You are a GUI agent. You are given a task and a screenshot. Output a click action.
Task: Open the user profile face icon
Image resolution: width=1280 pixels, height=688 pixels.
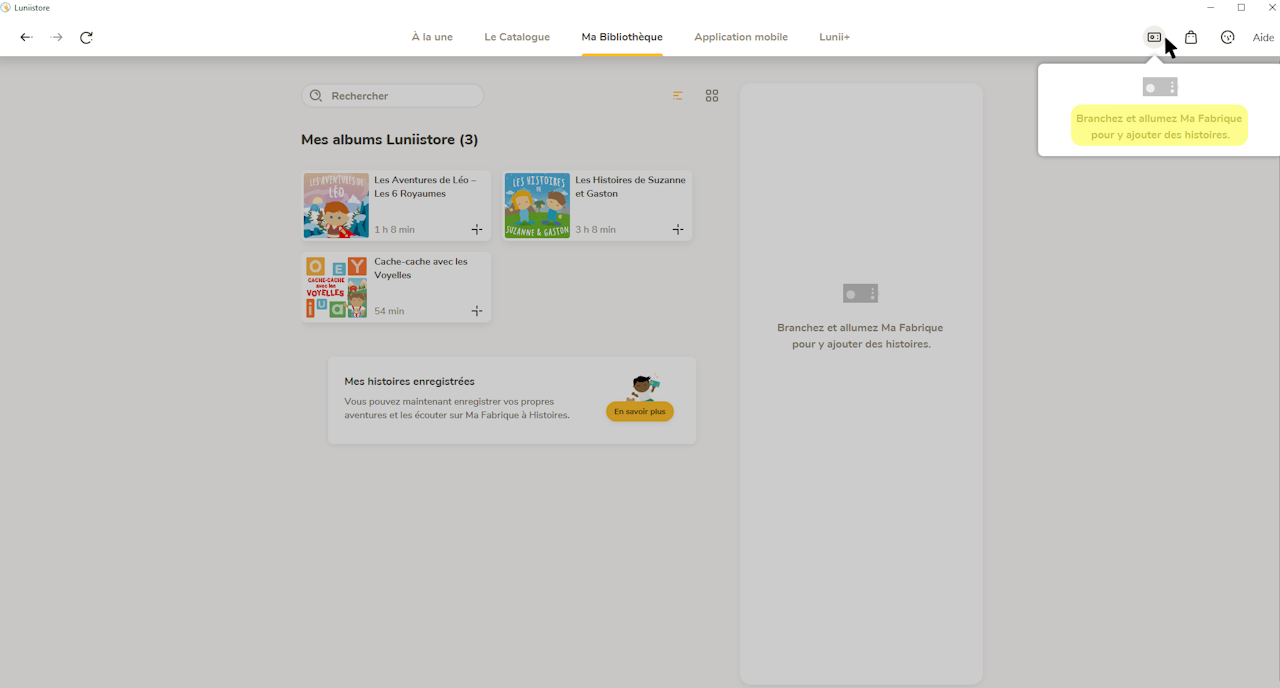(x=1228, y=37)
